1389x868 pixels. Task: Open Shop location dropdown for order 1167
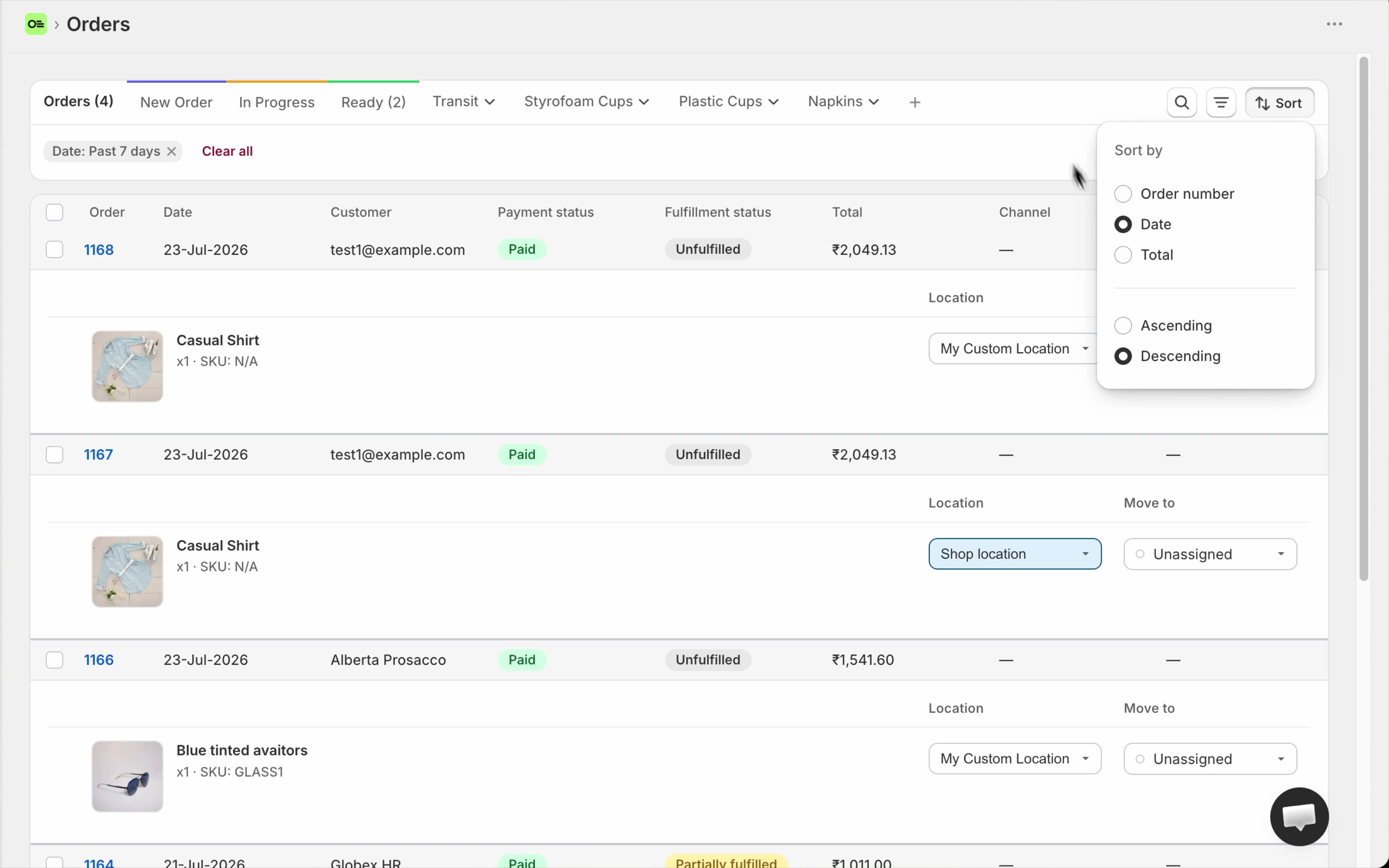click(x=1015, y=554)
